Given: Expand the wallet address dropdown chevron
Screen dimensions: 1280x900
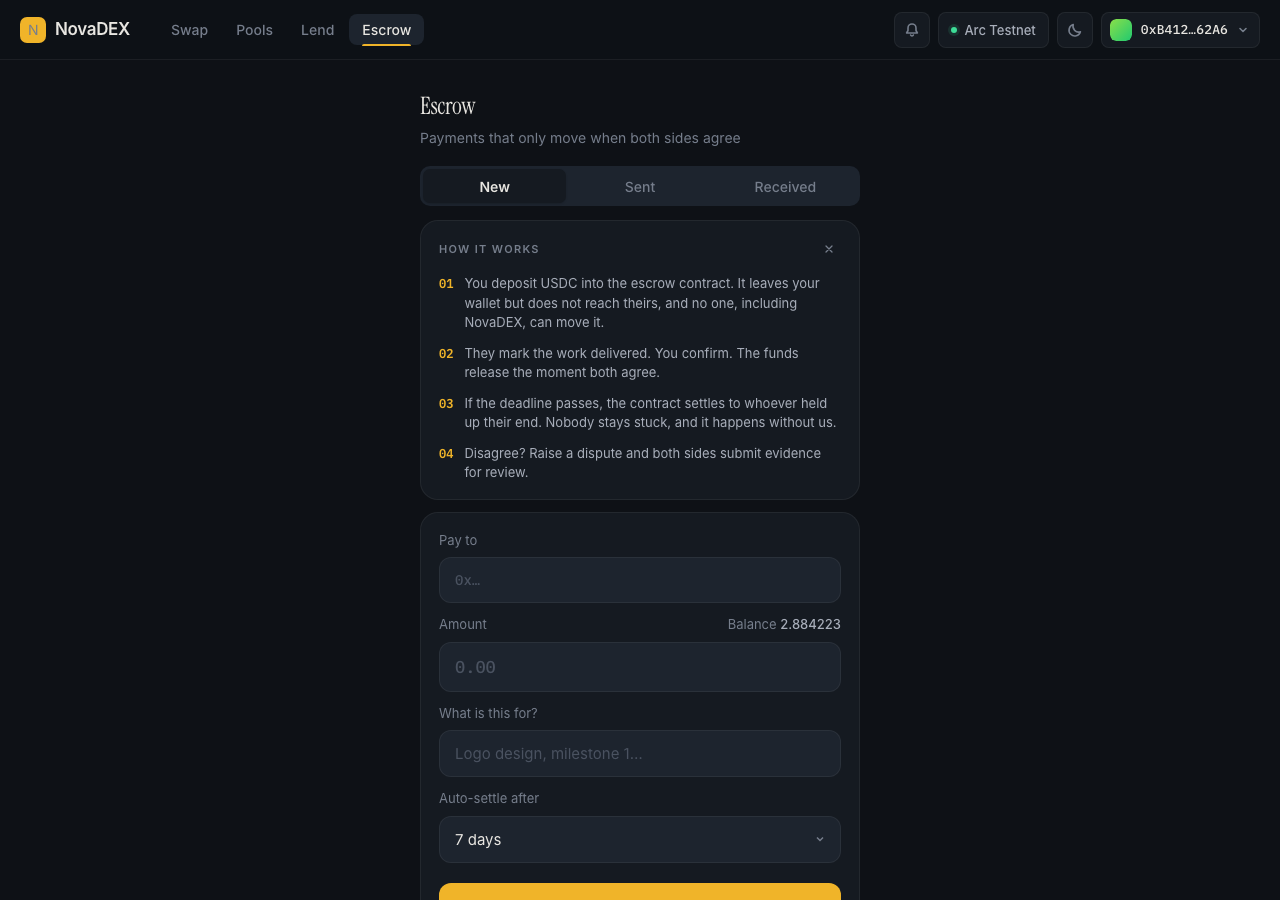Looking at the screenshot, I should click(x=1243, y=30).
